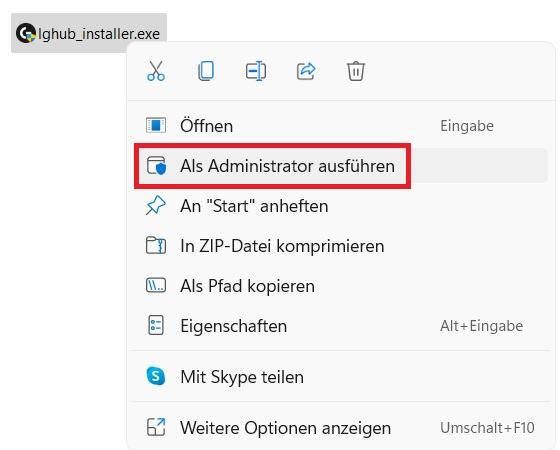Click the Share icon

pos(306,71)
